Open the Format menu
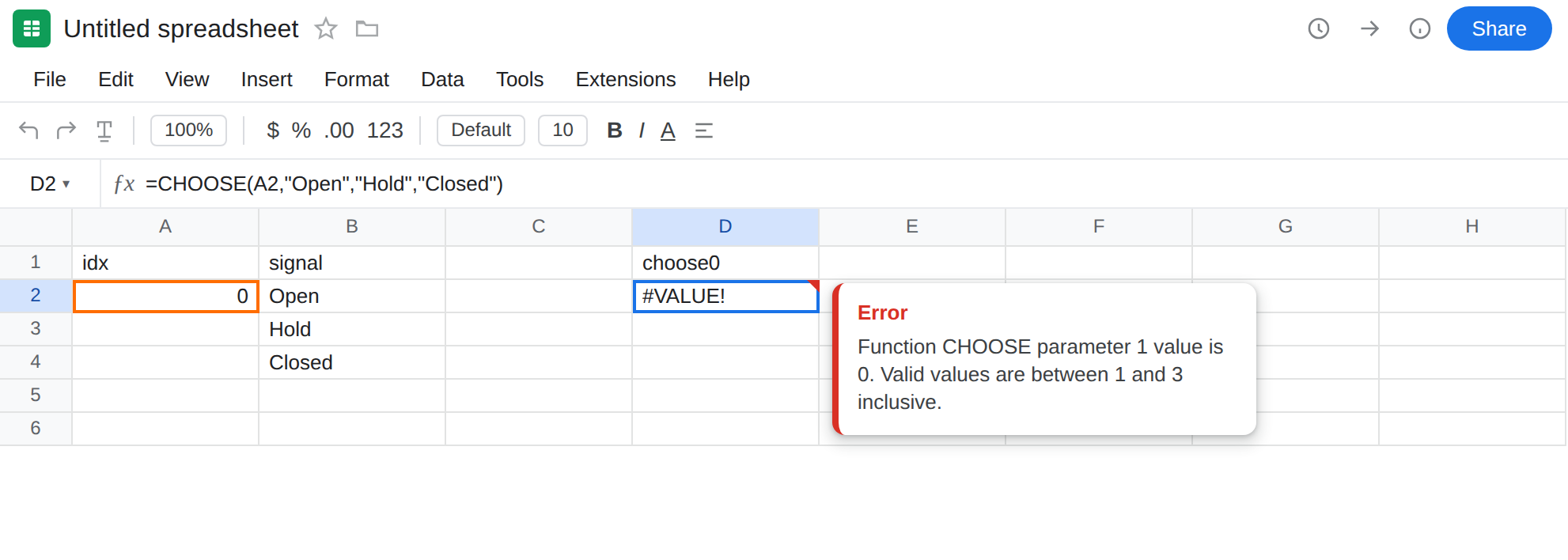The image size is (1568, 560). (357, 79)
